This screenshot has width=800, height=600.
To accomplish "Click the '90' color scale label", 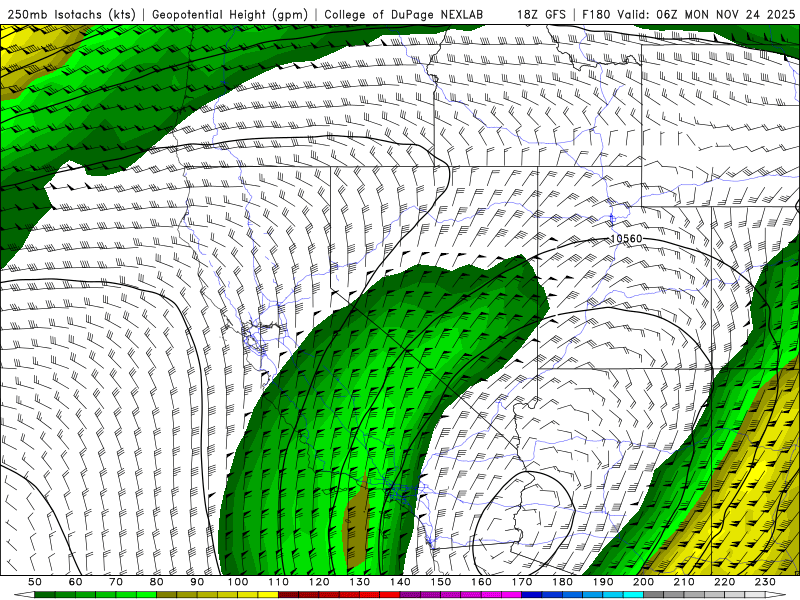I will [x=197, y=582].
